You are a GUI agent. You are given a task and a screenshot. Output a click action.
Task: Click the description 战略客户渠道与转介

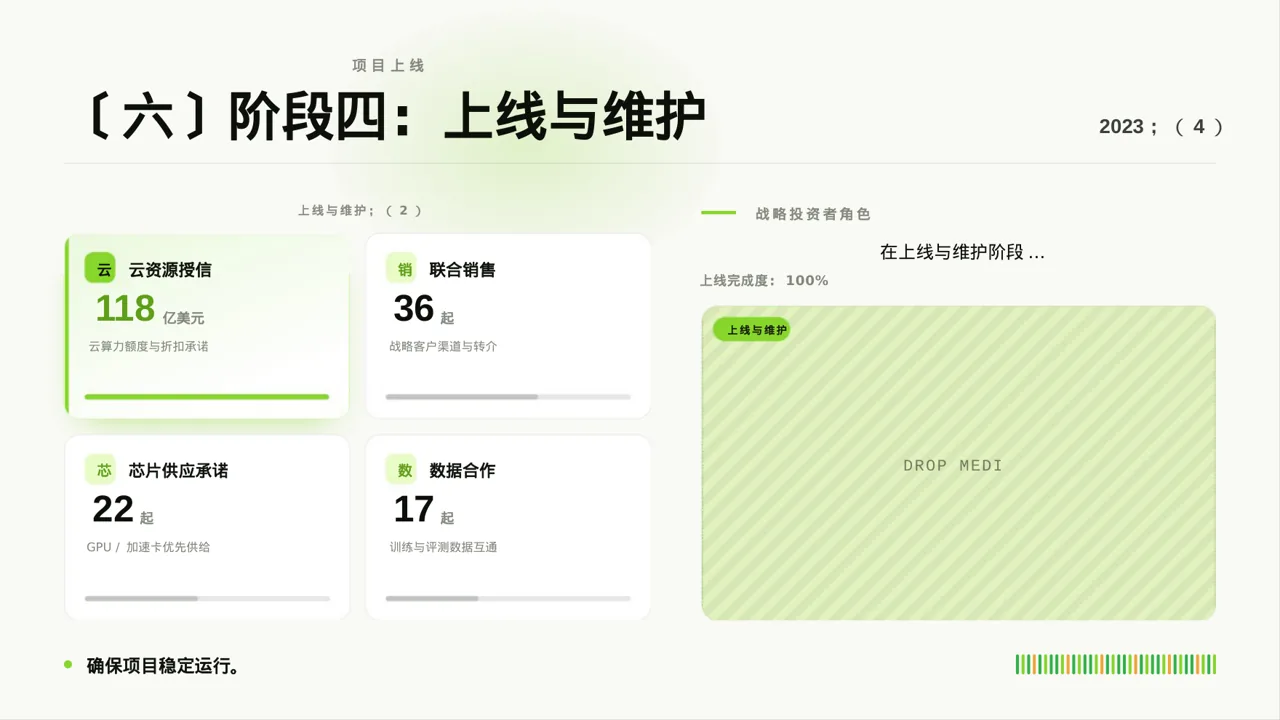pyautogui.click(x=443, y=346)
